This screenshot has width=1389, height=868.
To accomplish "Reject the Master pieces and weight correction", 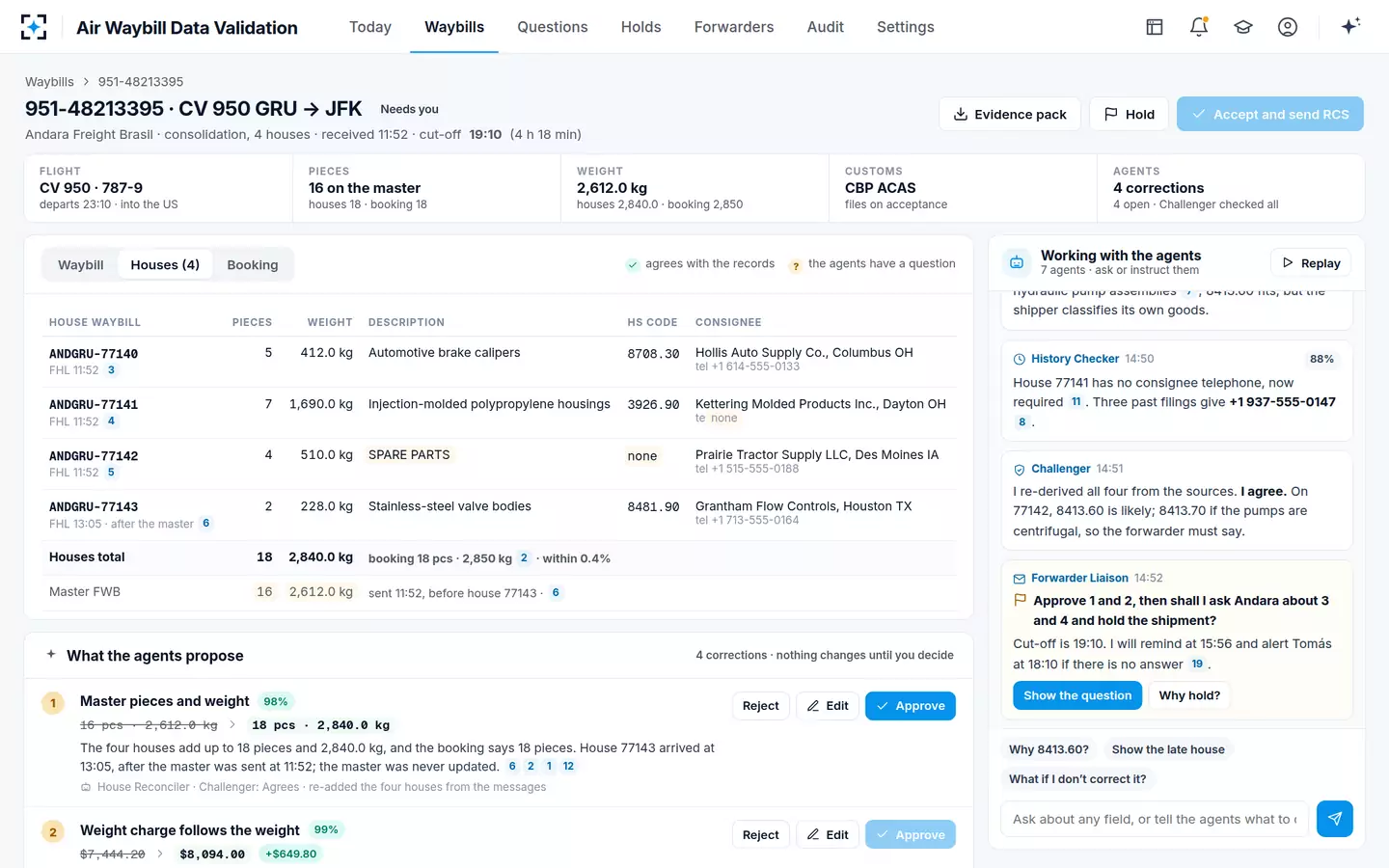I will [761, 706].
